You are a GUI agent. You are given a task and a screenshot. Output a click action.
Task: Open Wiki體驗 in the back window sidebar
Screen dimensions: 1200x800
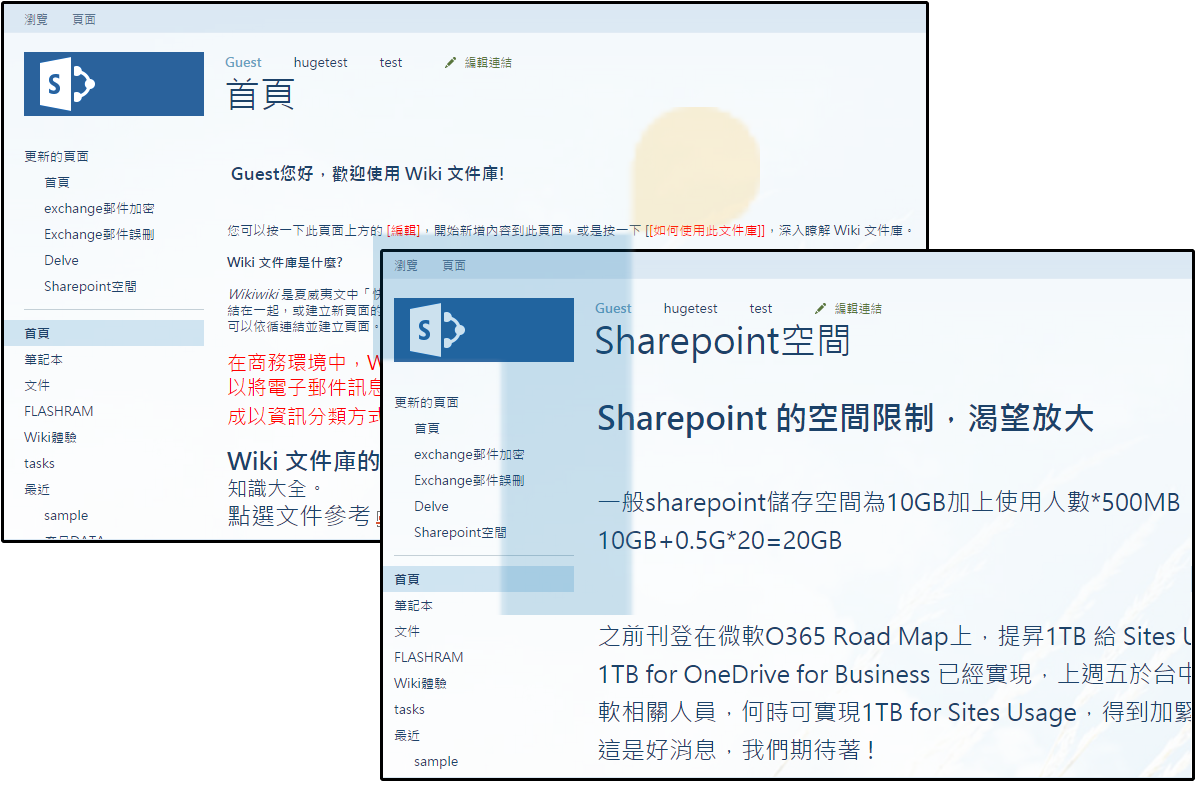51,437
